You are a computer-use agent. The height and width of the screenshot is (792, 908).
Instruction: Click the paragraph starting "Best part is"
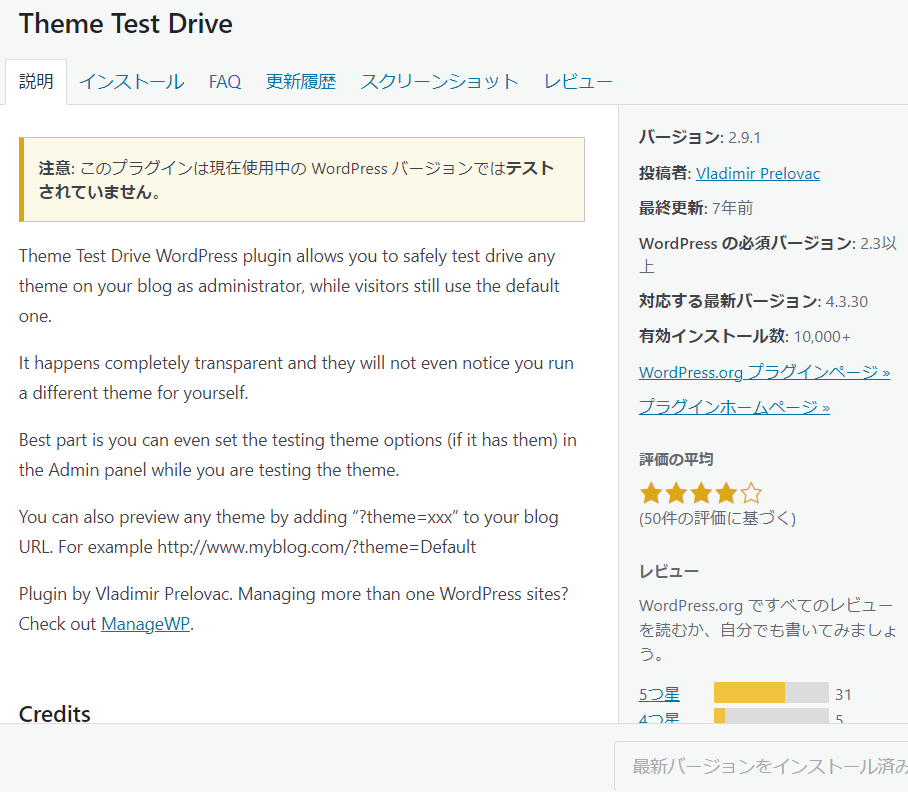(x=298, y=455)
